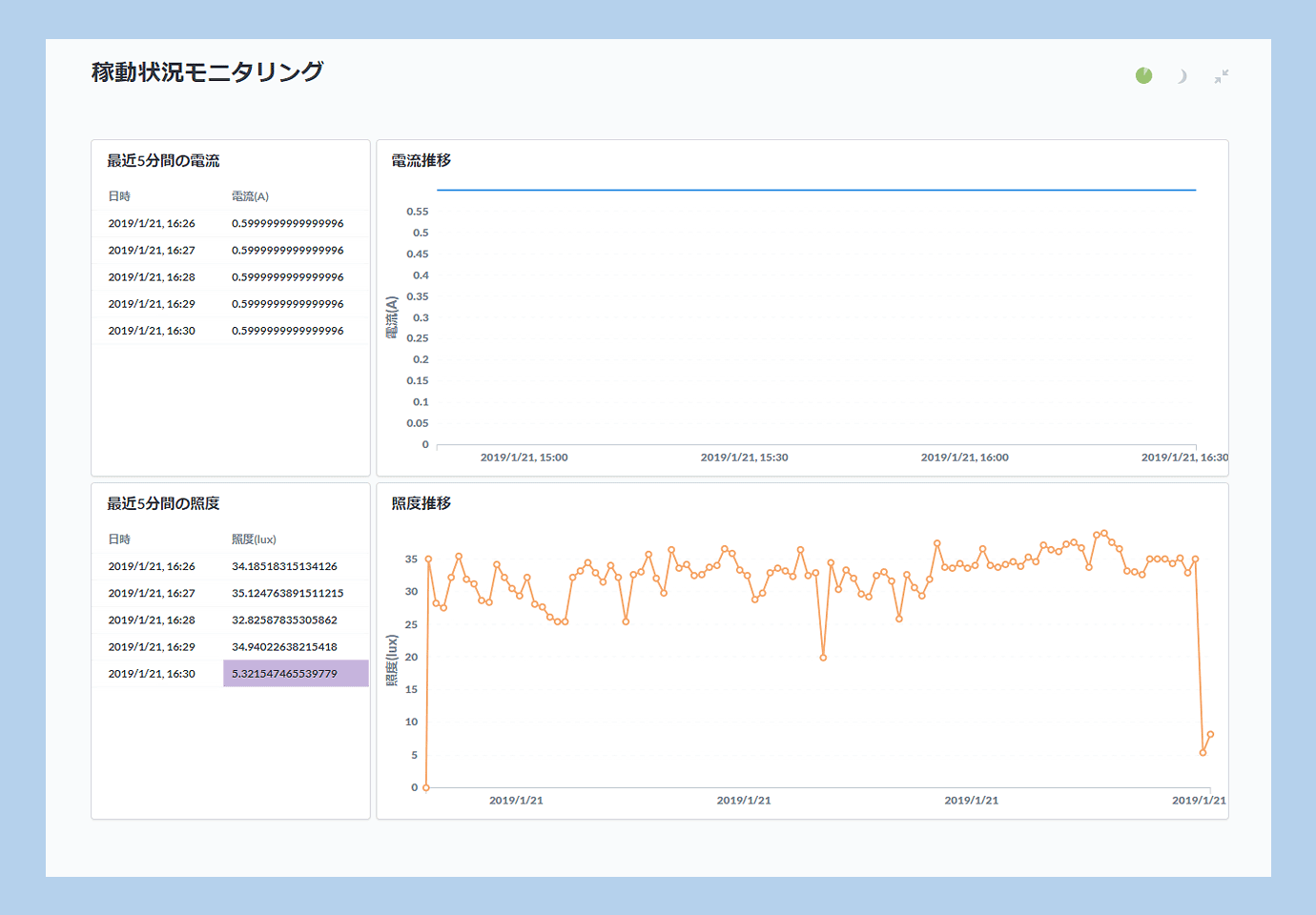Click the 35 tick on the illuminance axis

(411, 559)
